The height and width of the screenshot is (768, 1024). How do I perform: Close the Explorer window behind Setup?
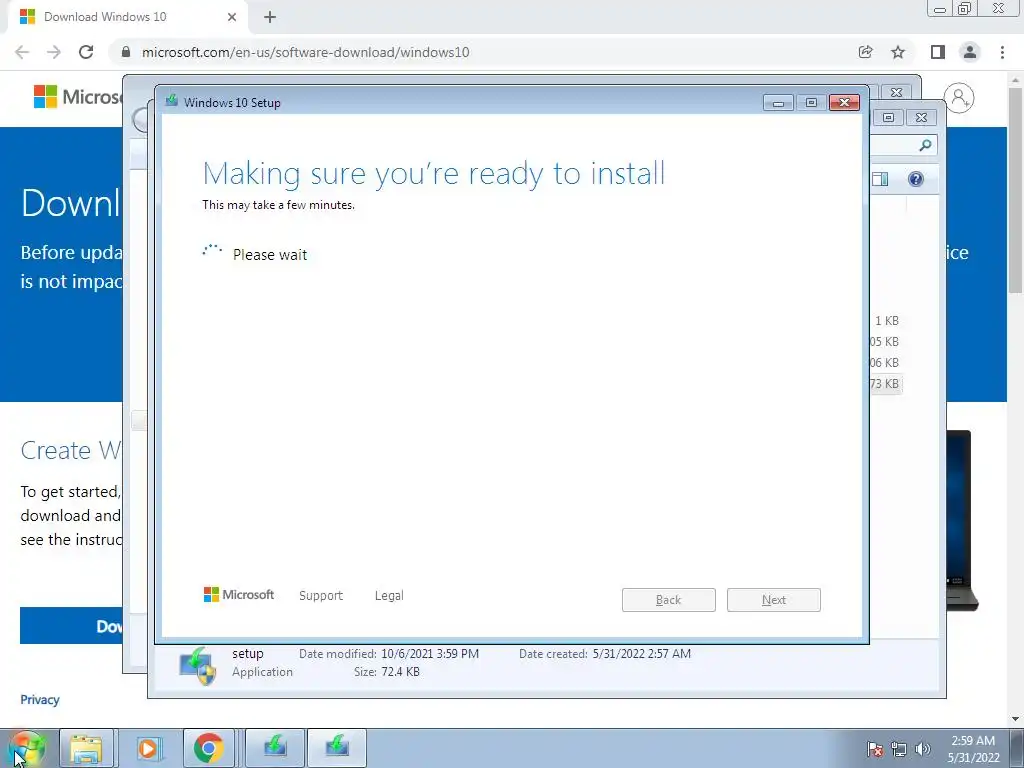(921, 118)
